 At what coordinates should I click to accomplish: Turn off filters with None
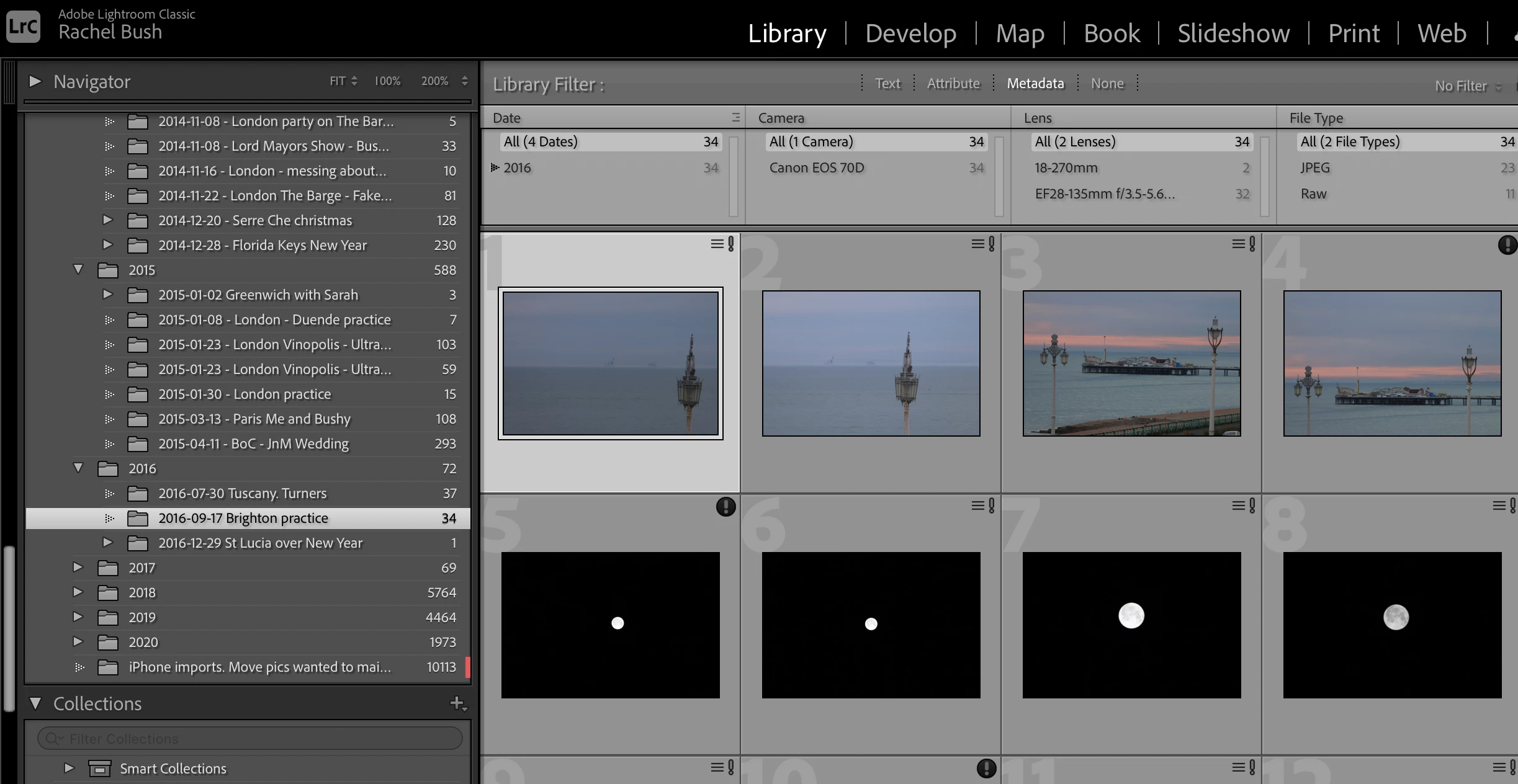(x=1107, y=83)
